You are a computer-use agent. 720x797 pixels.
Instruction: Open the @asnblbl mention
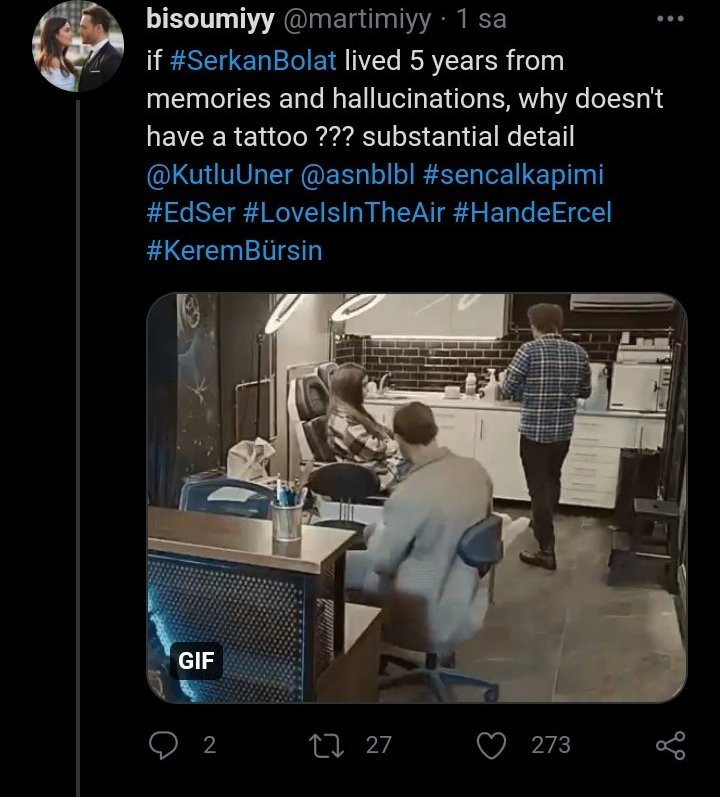[x=357, y=175]
